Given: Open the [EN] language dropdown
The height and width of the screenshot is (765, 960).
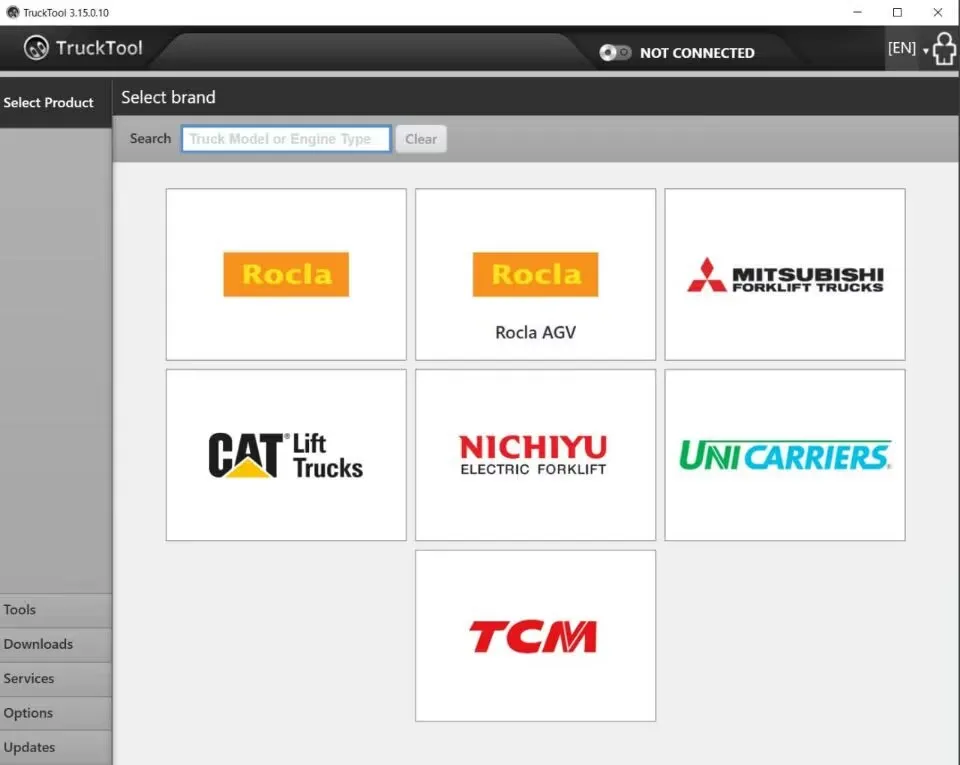Looking at the screenshot, I should click(x=908, y=48).
